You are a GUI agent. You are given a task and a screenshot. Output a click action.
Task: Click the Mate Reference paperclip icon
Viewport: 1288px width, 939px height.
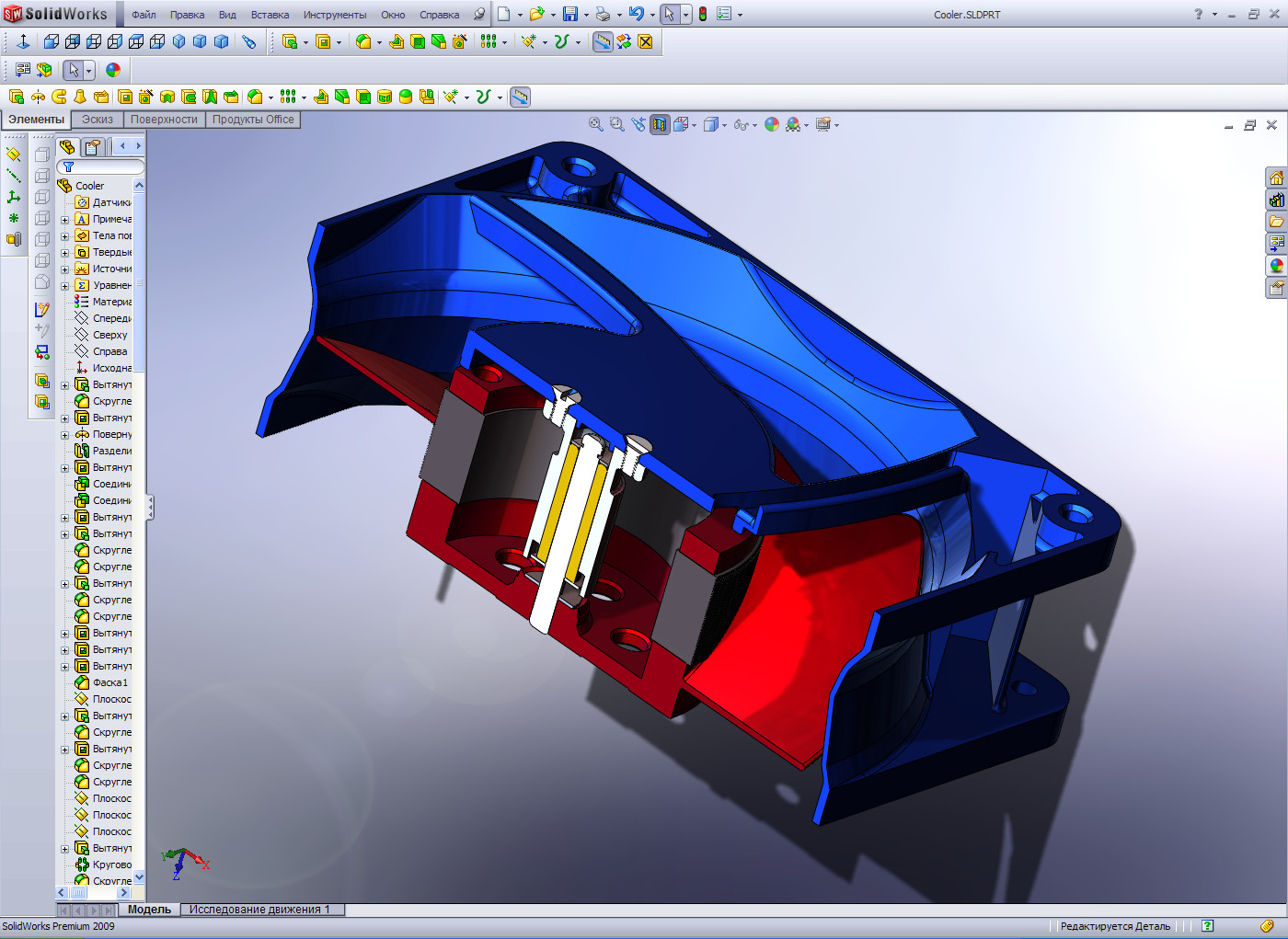click(13, 239)
